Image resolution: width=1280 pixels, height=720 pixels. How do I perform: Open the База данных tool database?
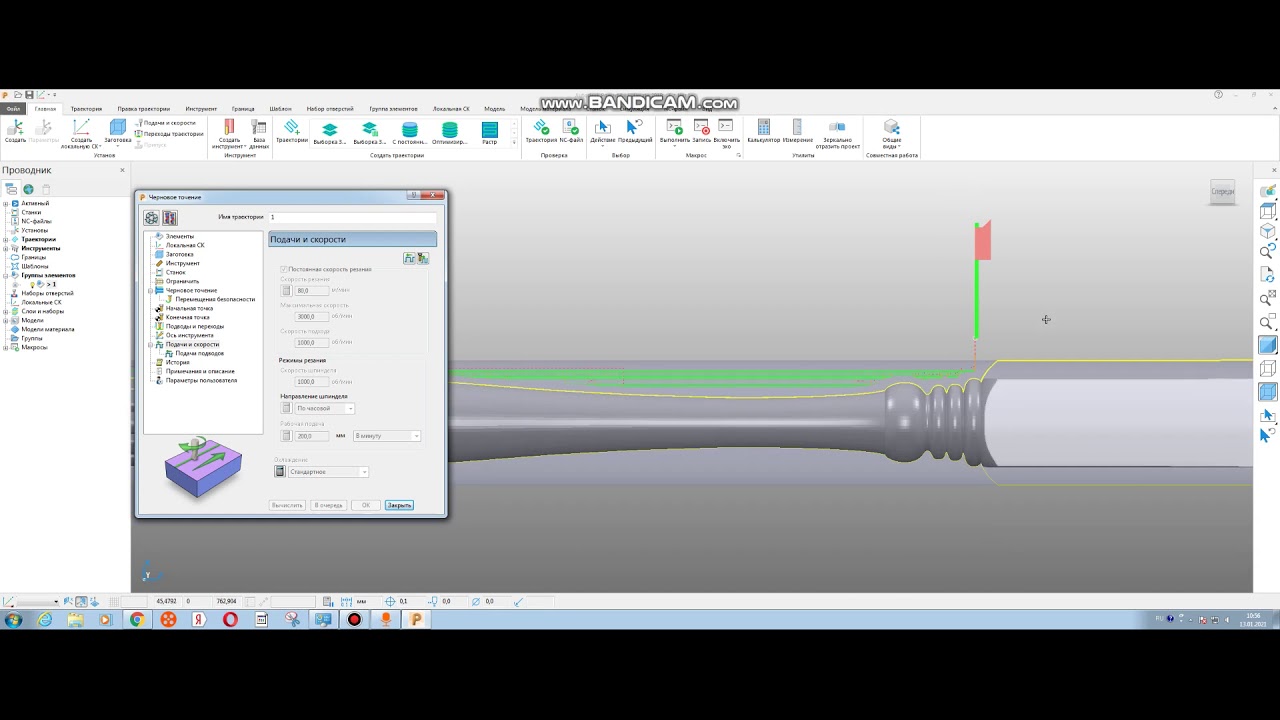(259, 134)
